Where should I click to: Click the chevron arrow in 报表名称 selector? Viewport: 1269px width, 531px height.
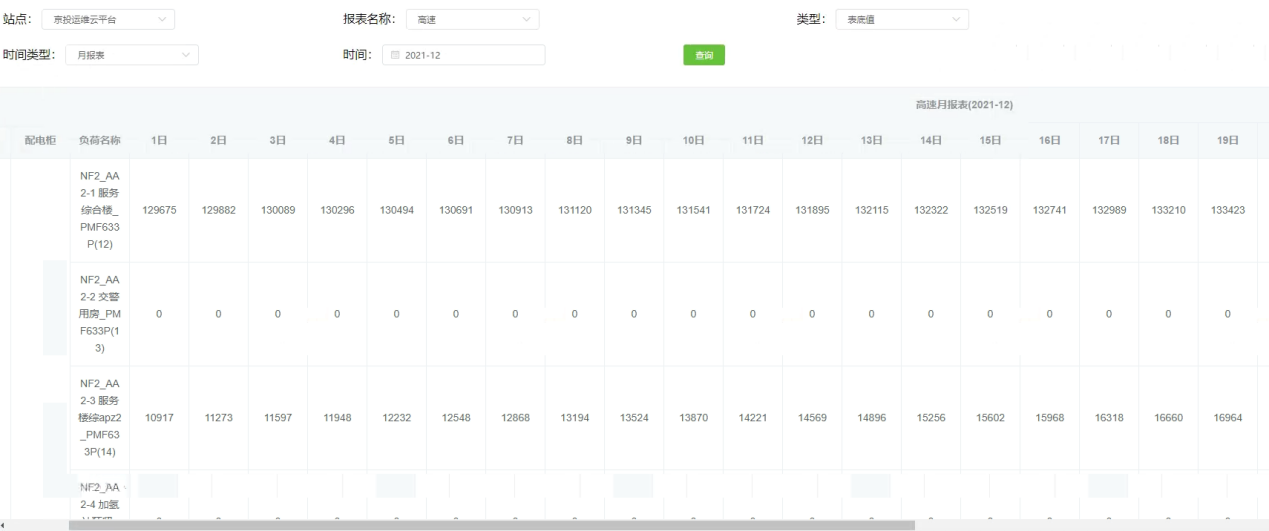pyautogui.click(x=527, y=19)
